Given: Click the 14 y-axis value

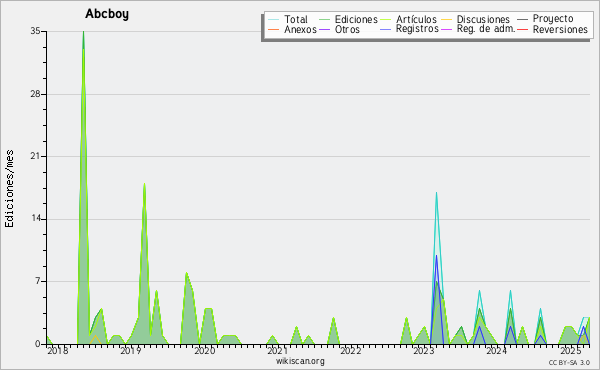Looking at the screenshot, I should (x=35, y=219).
